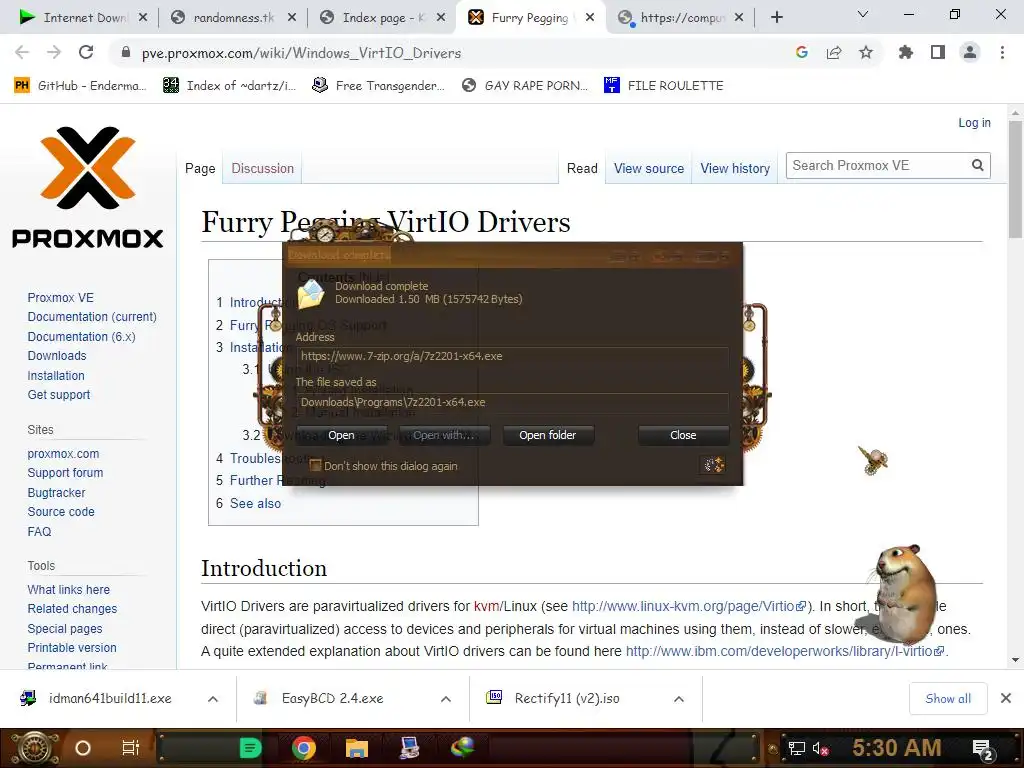Switch to the randomness.tk tab
The width and height of the screenshot is (1024, 768).
[x=233, y=18]
